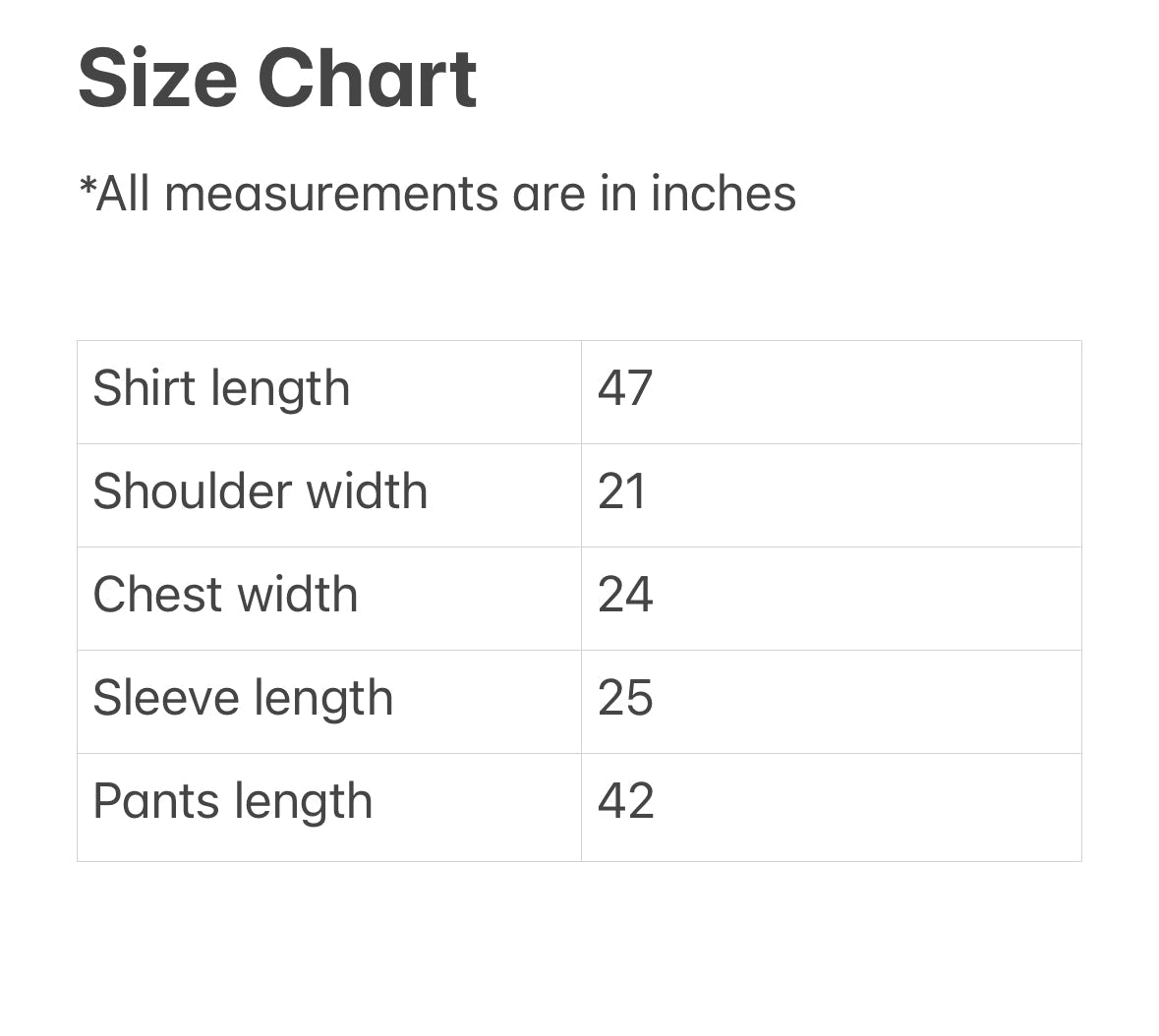This screenshot has width=1159, height=1036.
Task: Click the "All measurements are in inches" note
Action: [437, 193]
